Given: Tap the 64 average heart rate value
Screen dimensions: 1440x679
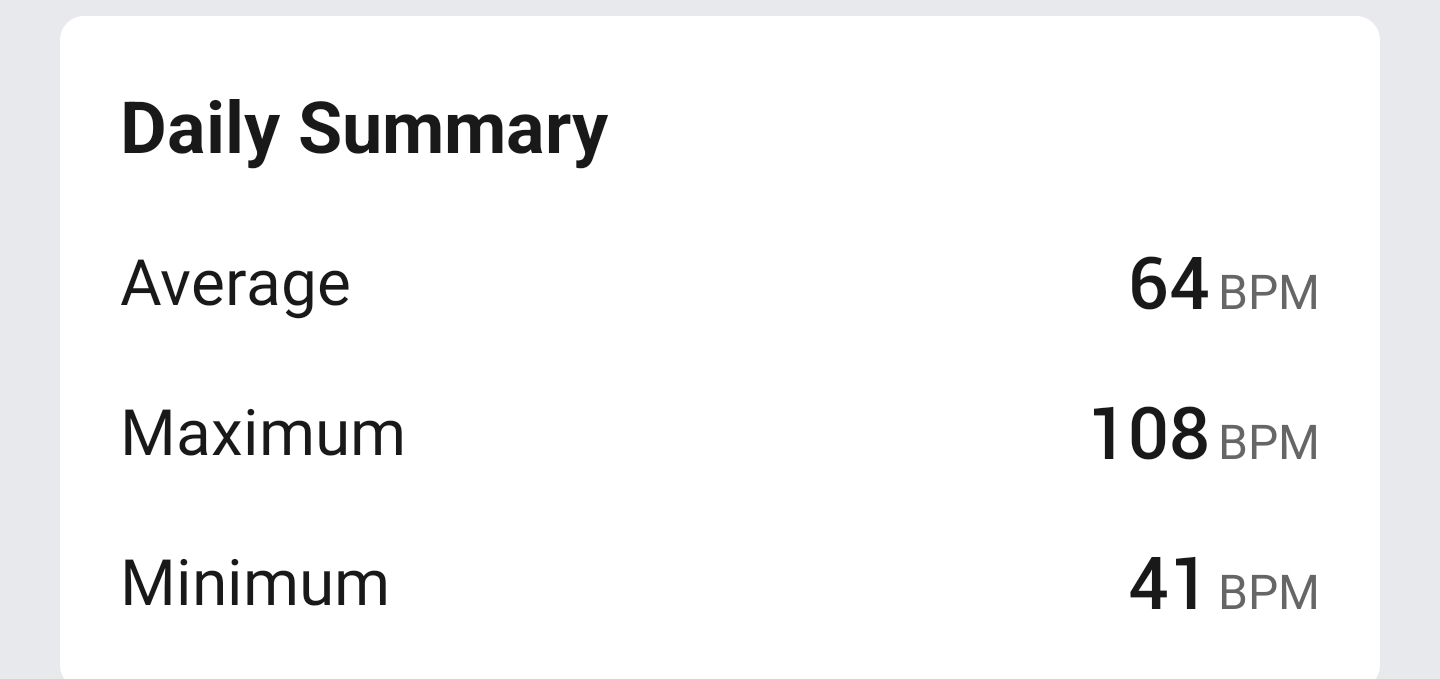Looking at the screenshot, I should [1168, 285].
